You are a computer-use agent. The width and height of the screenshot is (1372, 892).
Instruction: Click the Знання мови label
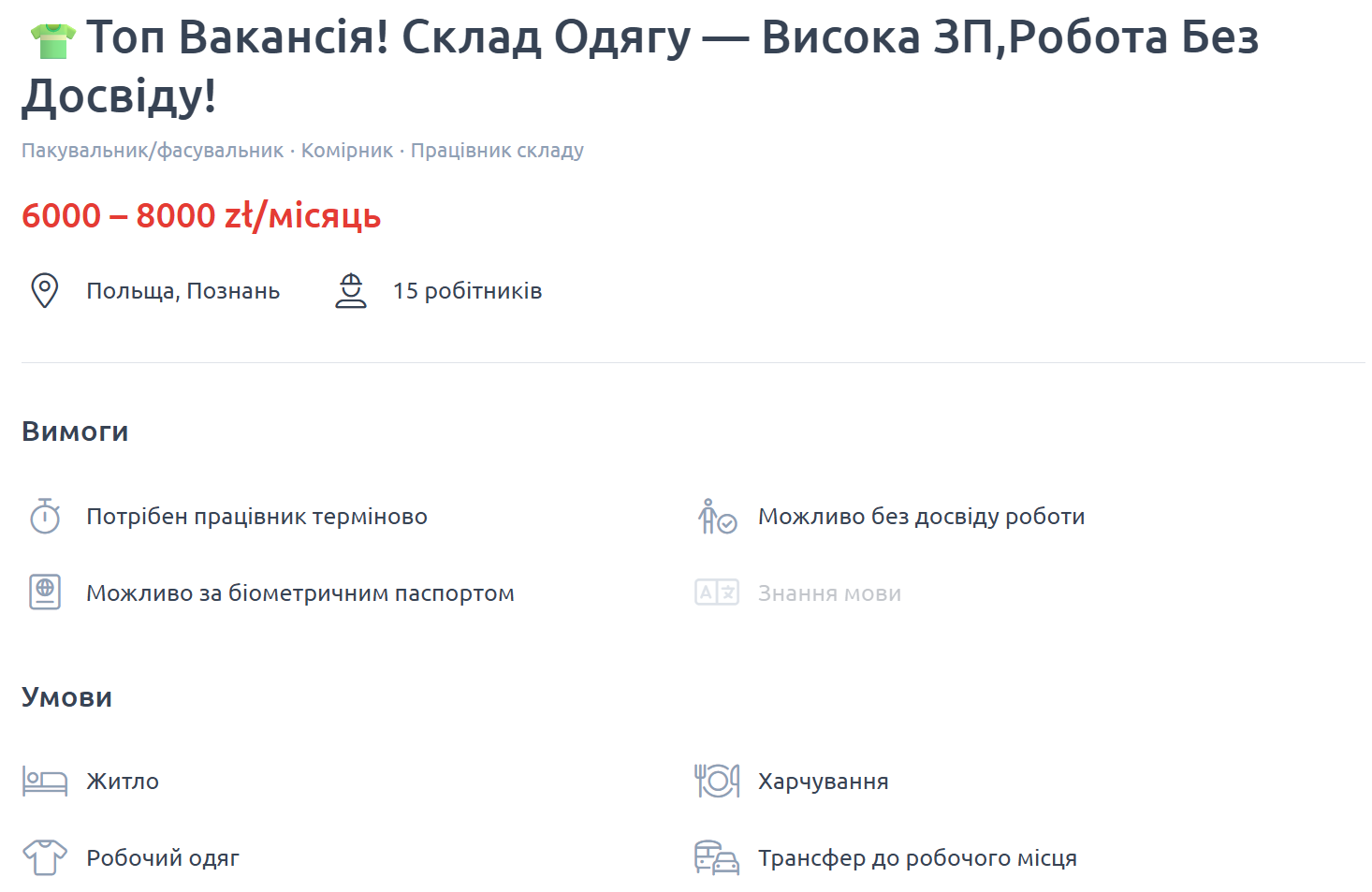(x=829, y=592)
